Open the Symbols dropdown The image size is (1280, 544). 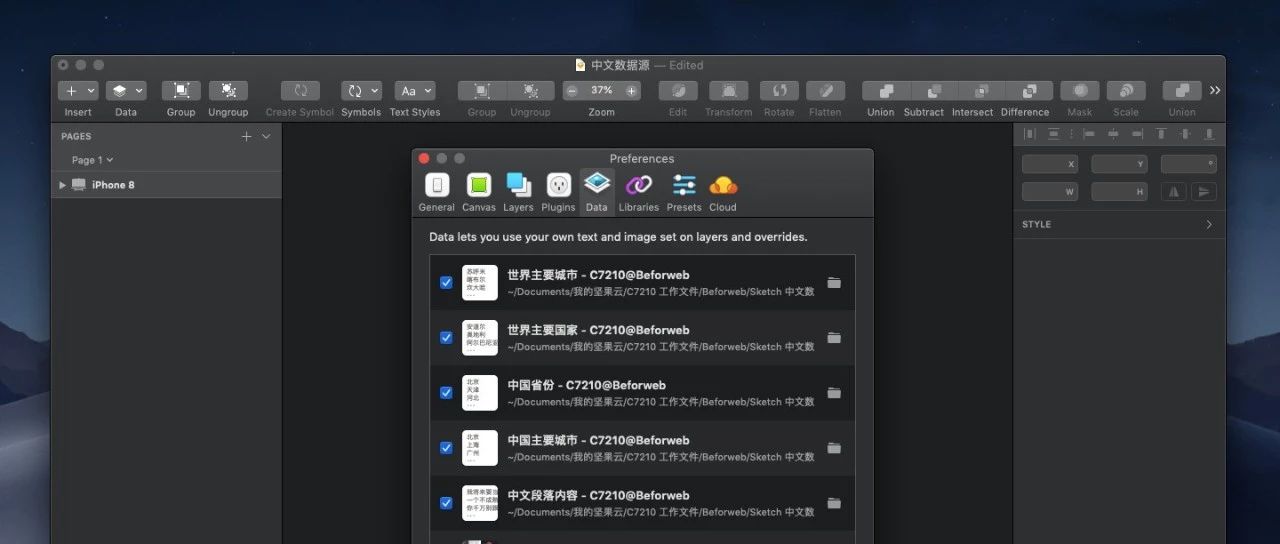tap(361, 90)
